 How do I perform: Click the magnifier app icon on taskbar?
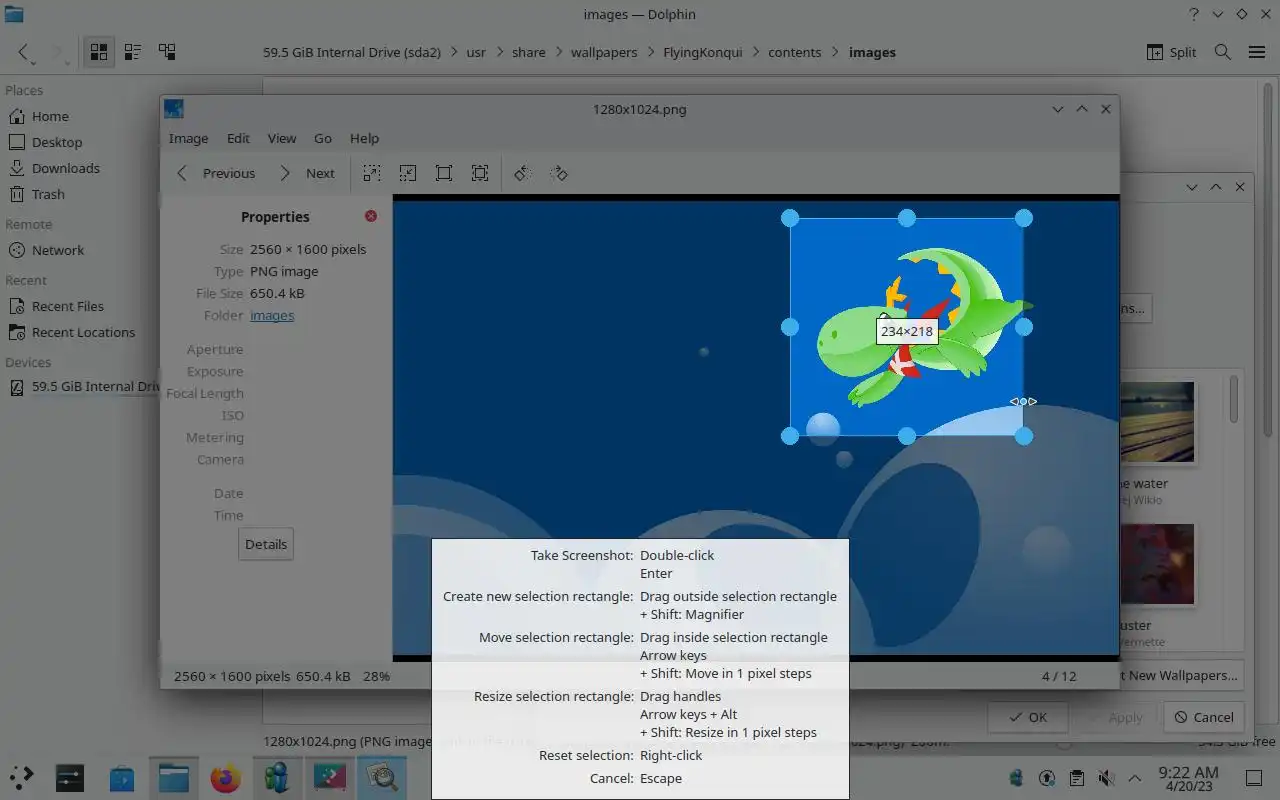tap(382, 777)
